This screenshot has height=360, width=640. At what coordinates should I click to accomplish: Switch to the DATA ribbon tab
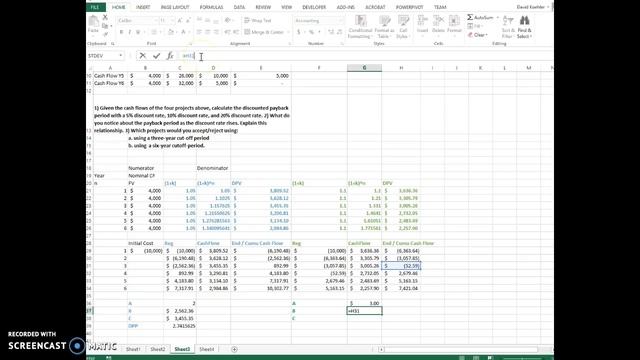click(239, 7)
